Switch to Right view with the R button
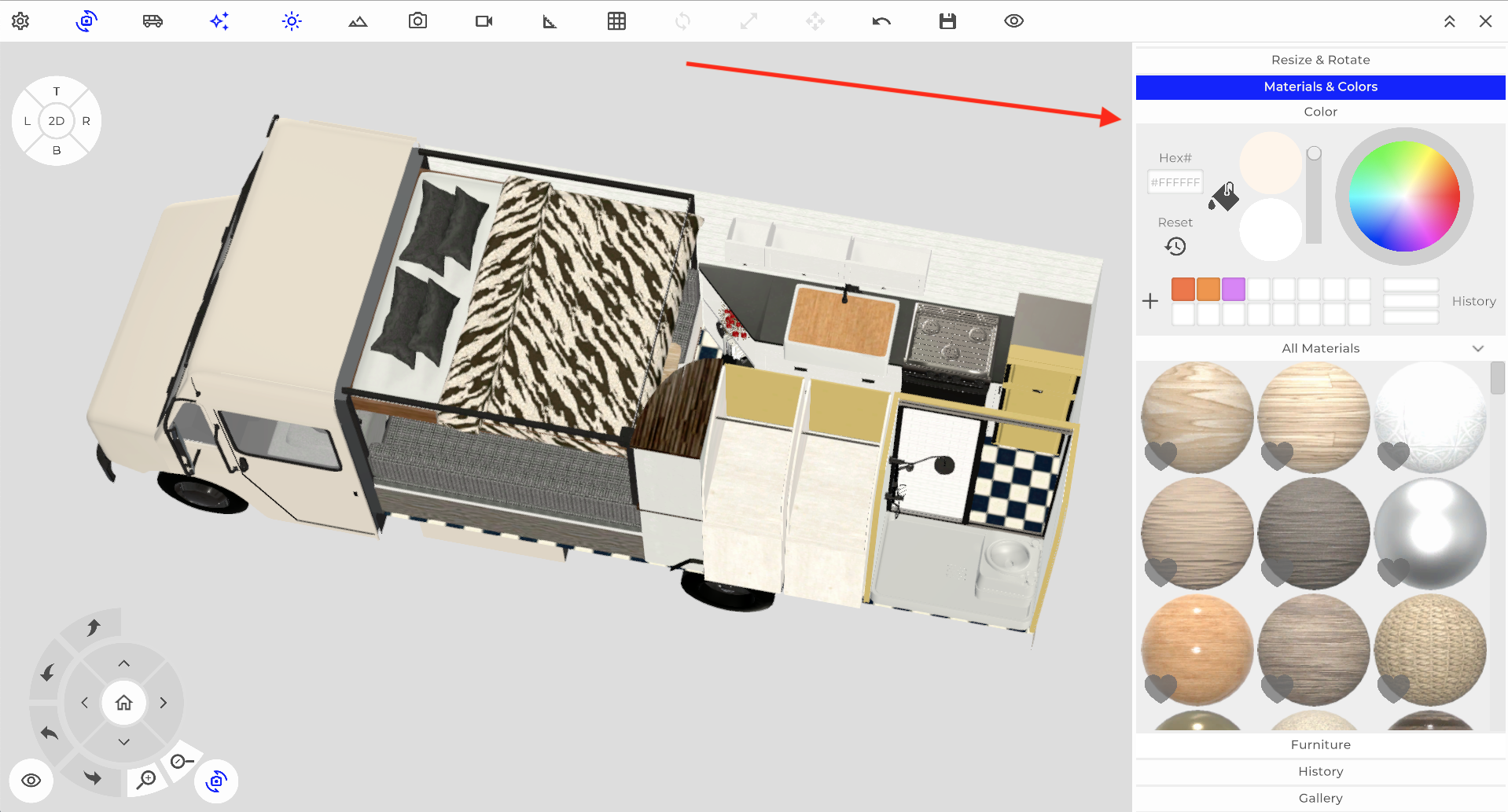 pyautogui.click(x=86, y=121)
